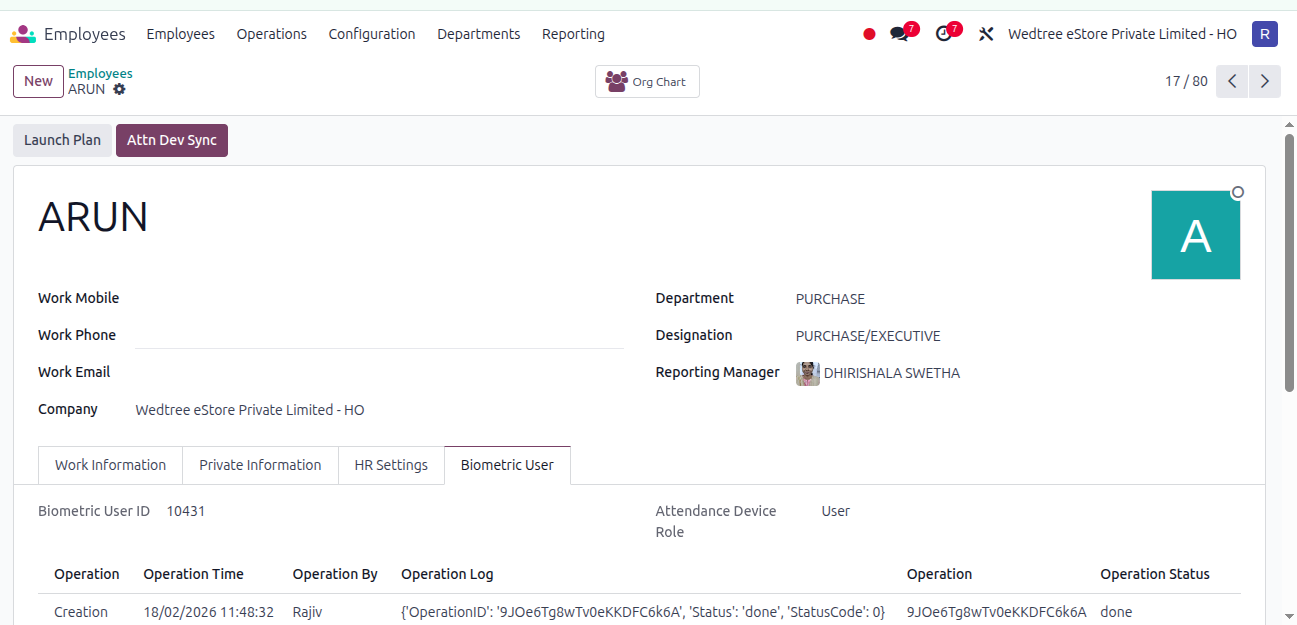Image resolution: width=1297 pixels, height=625 pixels.
Task: Open the R user avatar menu
Action: pos(1265,34)
